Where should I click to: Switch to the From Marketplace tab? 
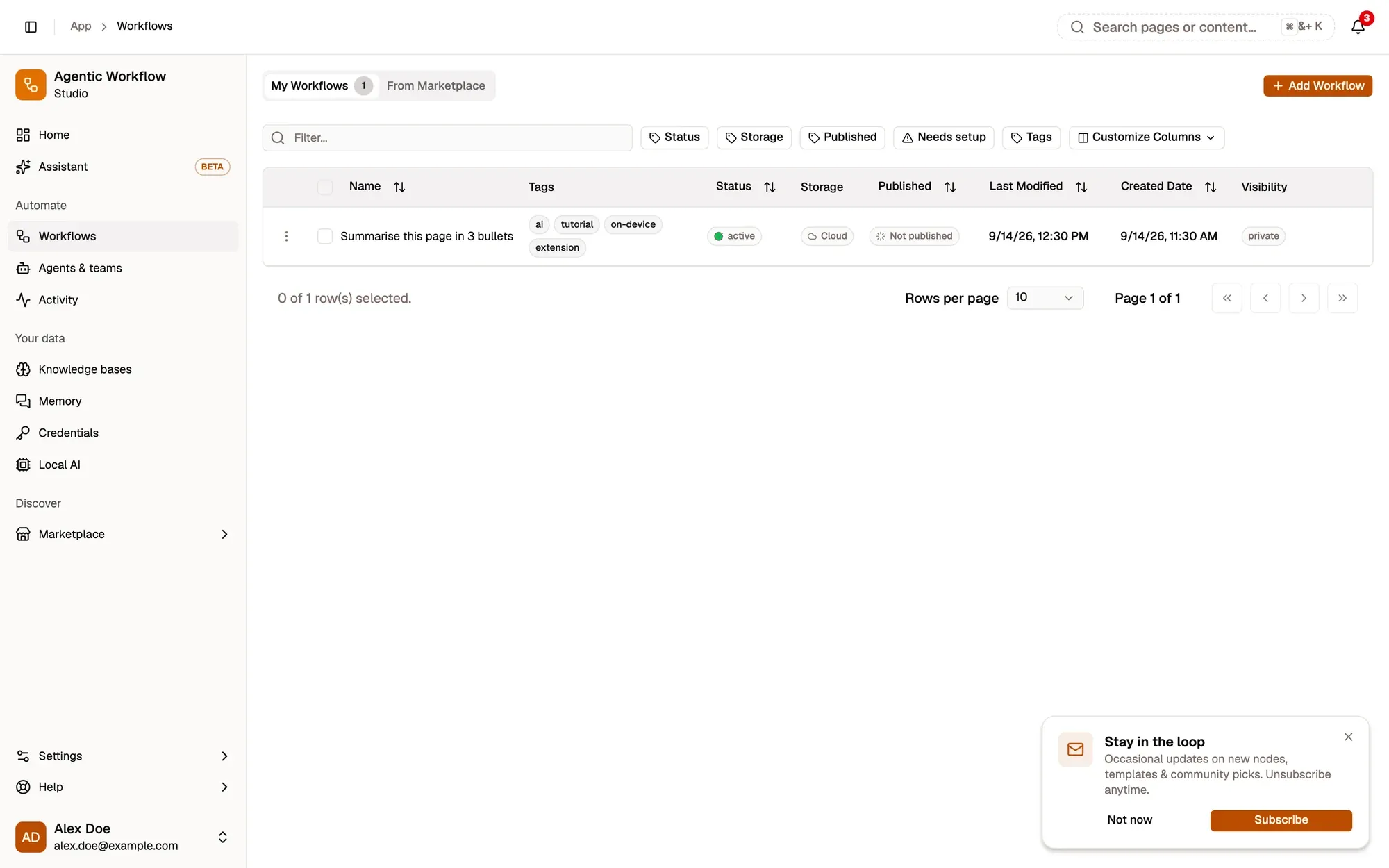click(436, 85)
